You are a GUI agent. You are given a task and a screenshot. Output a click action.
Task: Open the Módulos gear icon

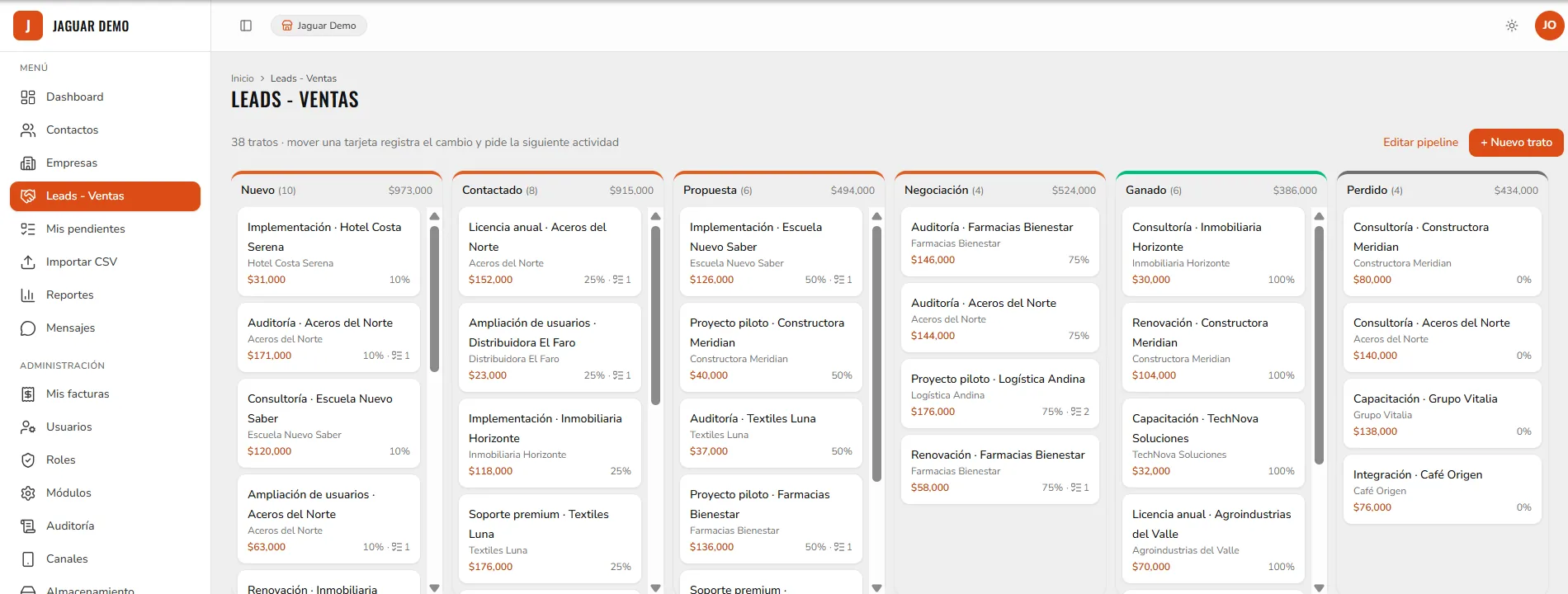pos(28,493)
